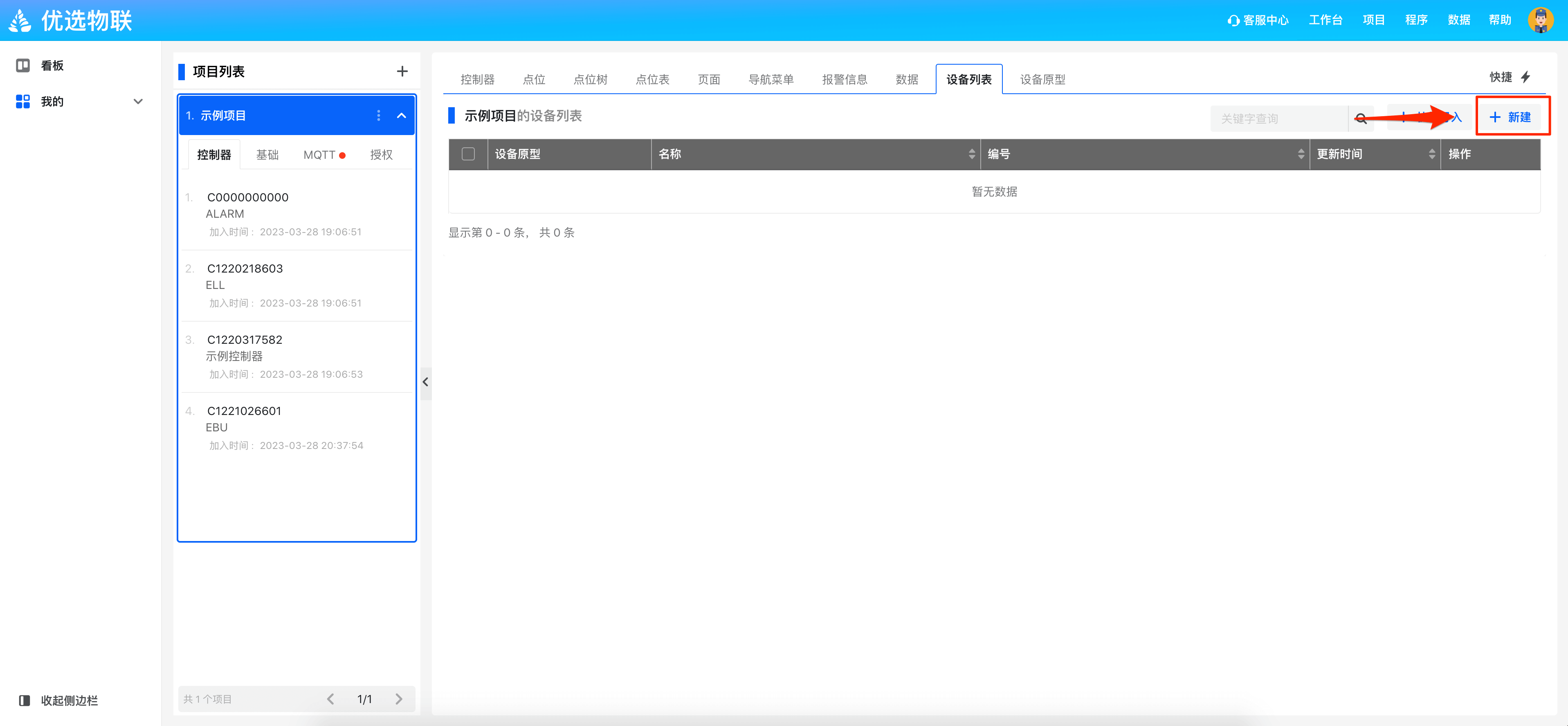This screenshot has width=1568, height=726.
Task: Open 帮助 in the top navigation
Action: click(x=1501, y=20)
